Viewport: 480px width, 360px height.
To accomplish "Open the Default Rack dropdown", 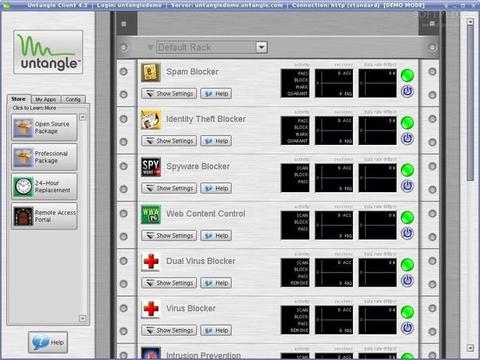I will [262, 47].
